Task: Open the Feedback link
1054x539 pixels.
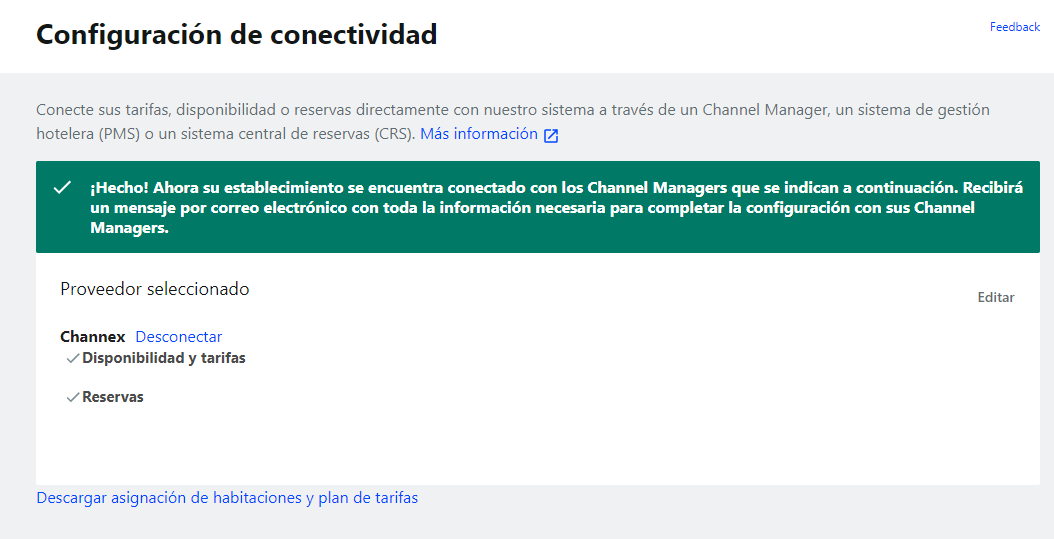Action: (x=1014, y=27)
